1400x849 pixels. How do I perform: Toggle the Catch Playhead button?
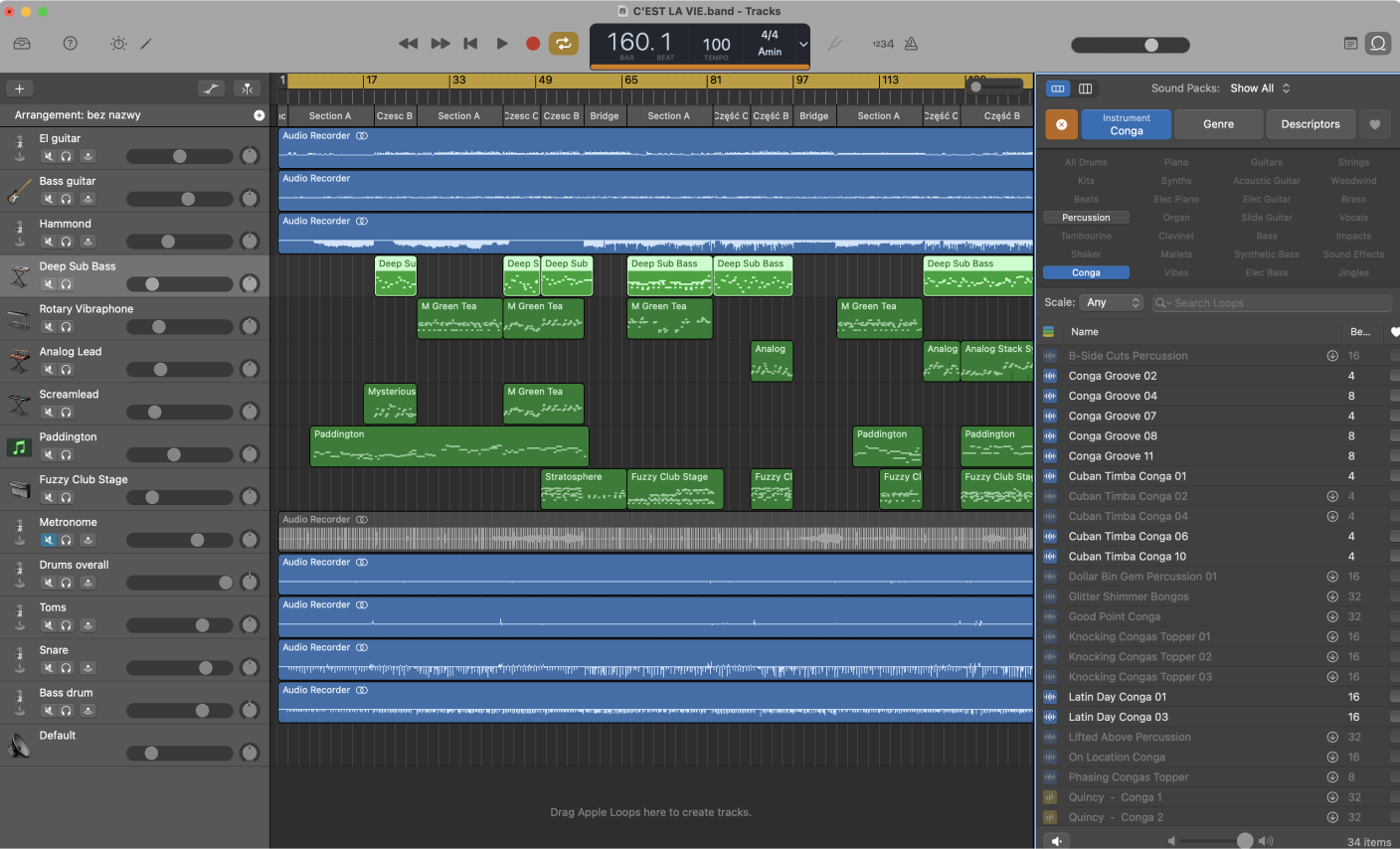coord(247,88)
